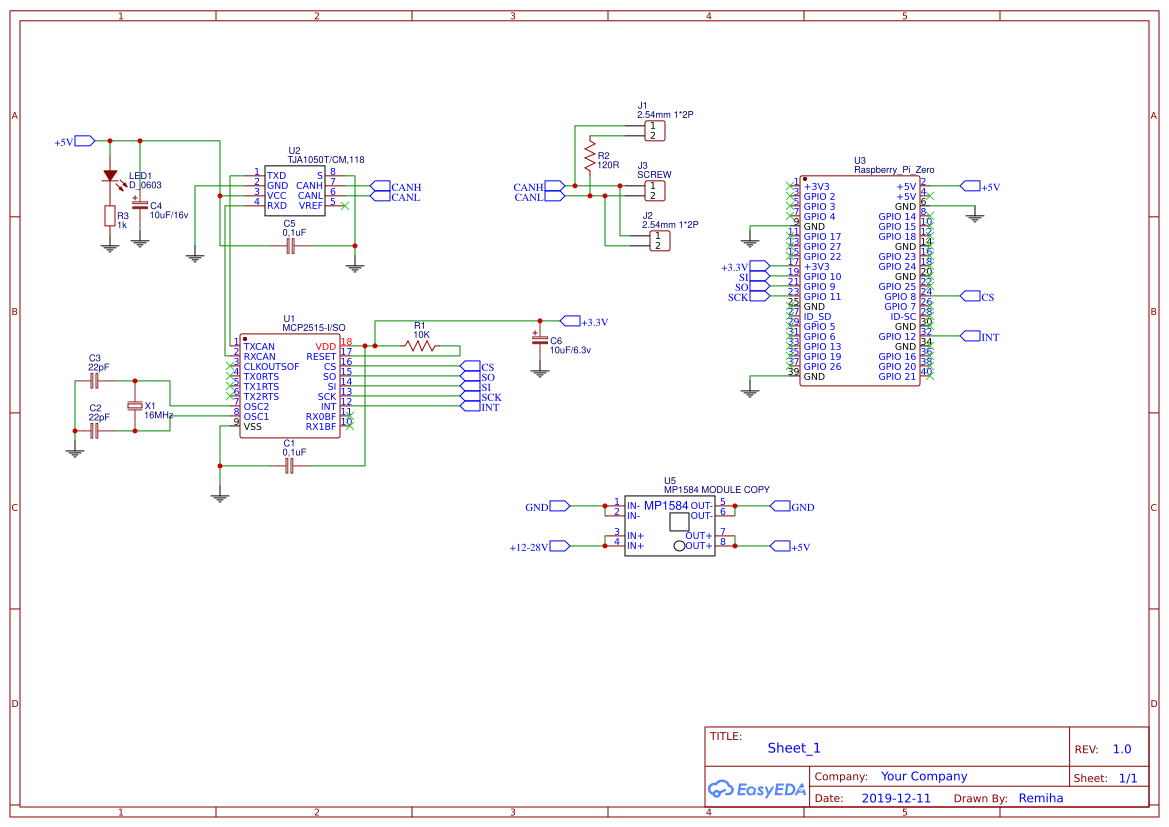Select the C5 0.1uF capacitor symbol
This screenshot has width=1169, height=827.
290,245
